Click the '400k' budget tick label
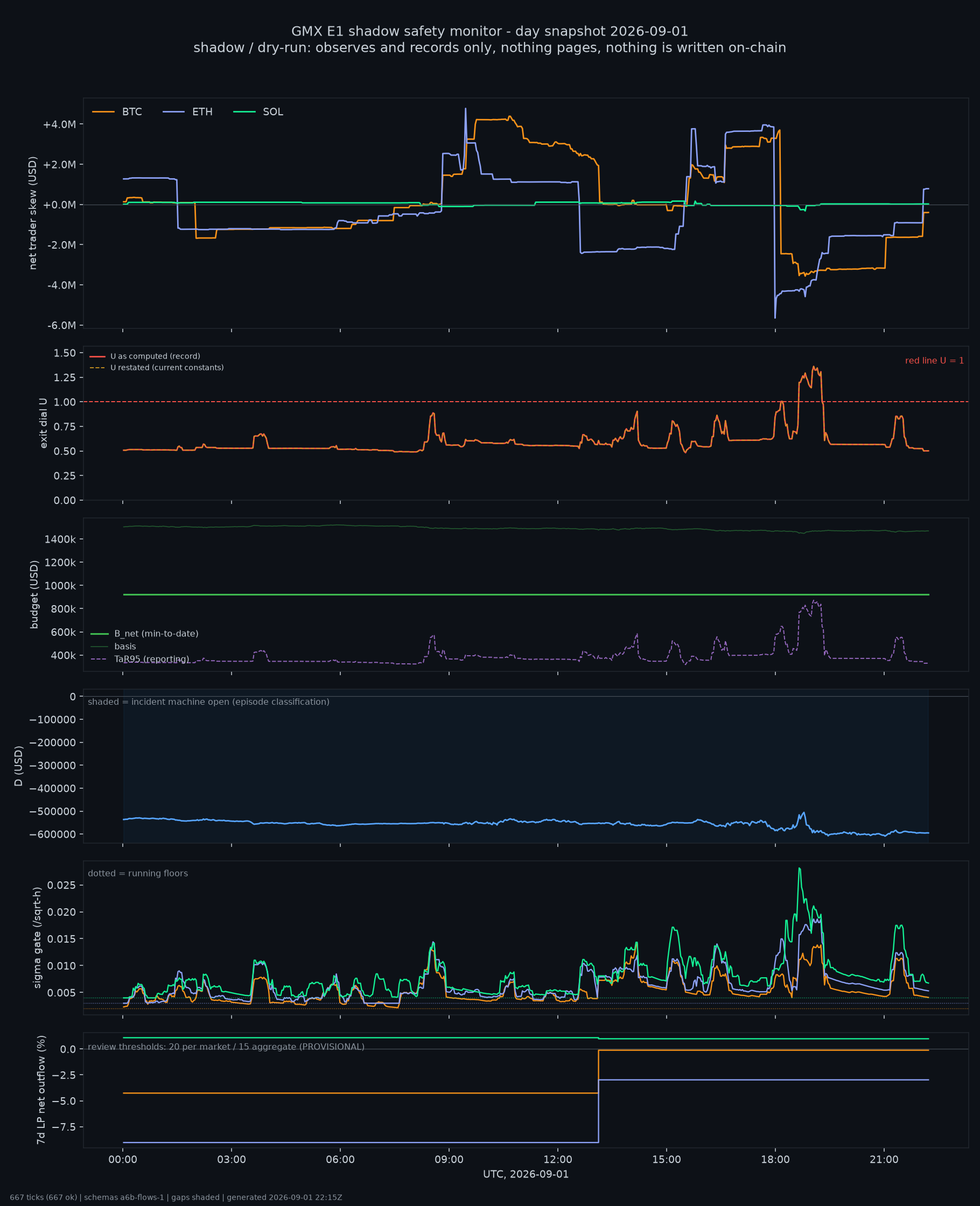 (63, 656)
